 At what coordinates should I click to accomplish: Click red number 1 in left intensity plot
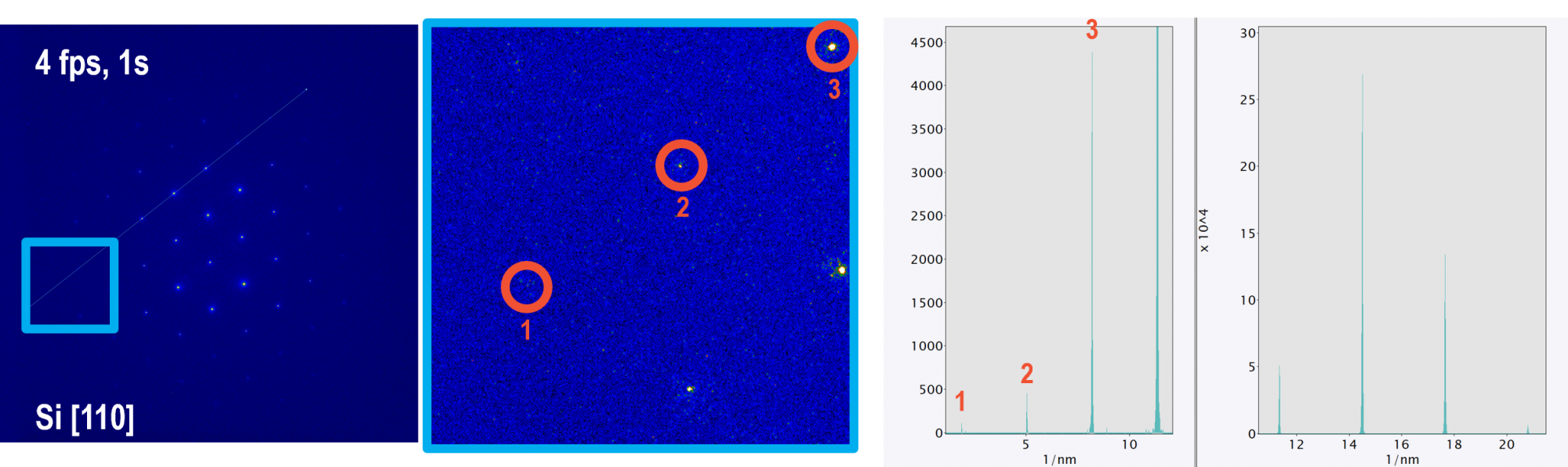pyautogui.click(x=960, y=401)
